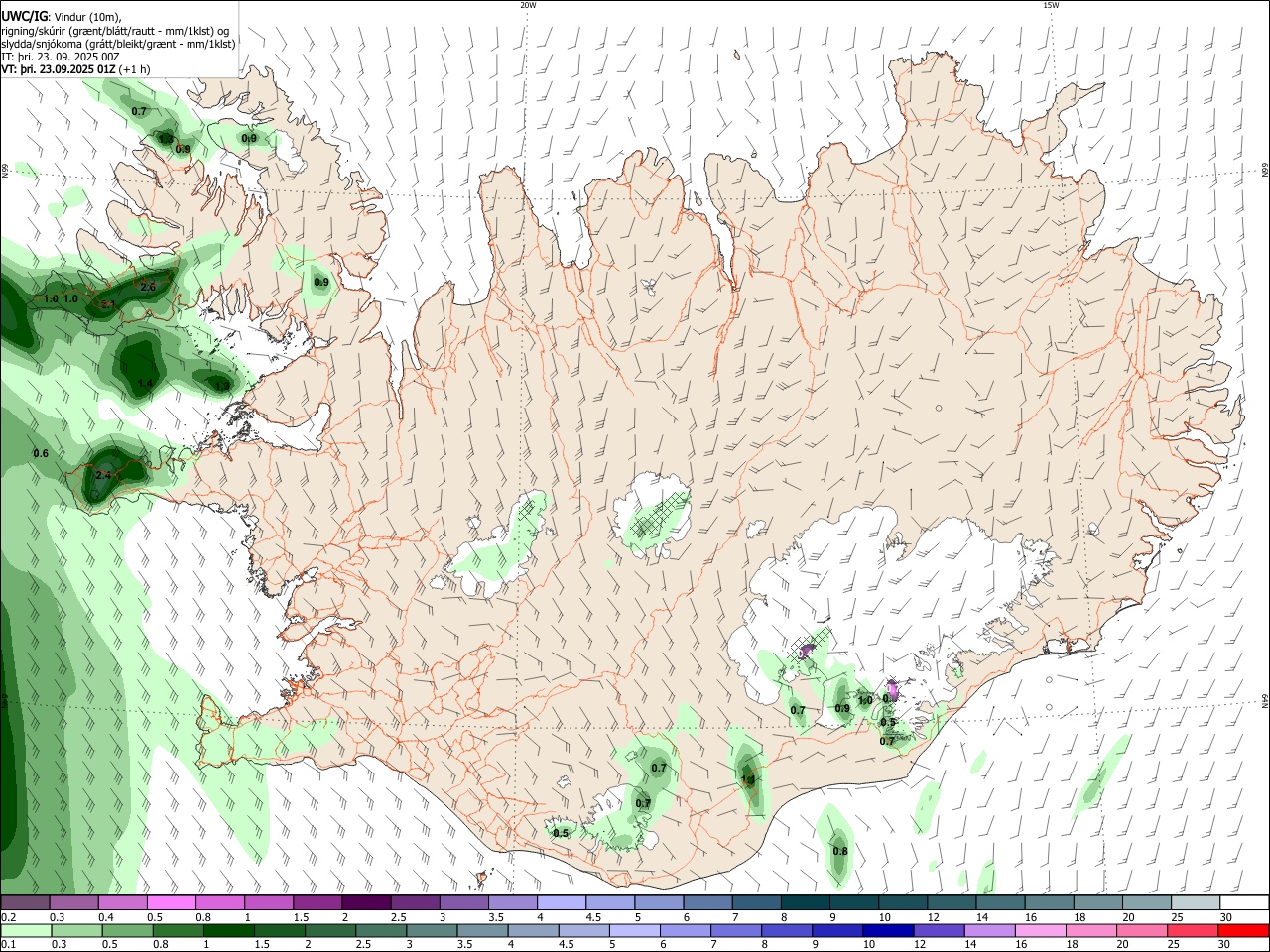Click the dark teal swatch labelled 9 in top legend row

tap(805, 902)
